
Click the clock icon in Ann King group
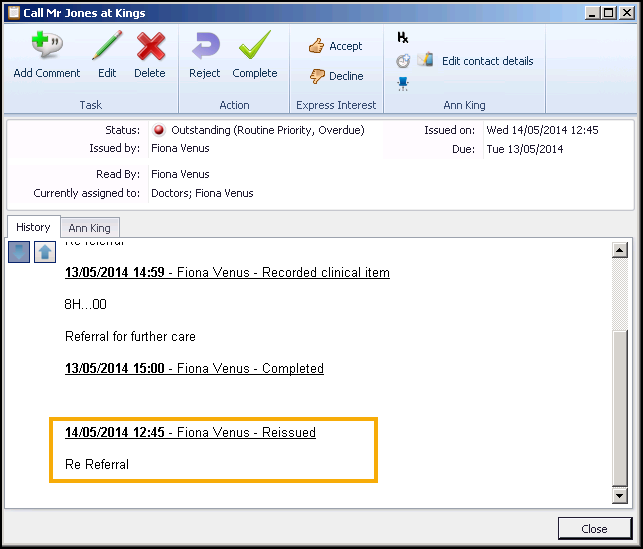click(x=403, y=61)
